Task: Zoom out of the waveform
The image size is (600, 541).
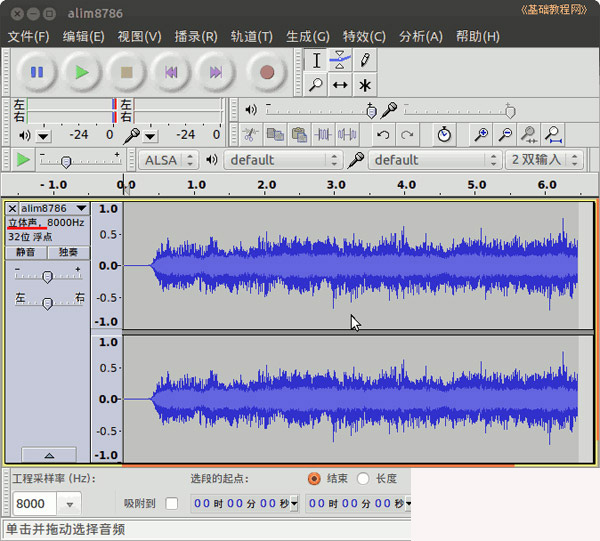Action: click(505, 134)
